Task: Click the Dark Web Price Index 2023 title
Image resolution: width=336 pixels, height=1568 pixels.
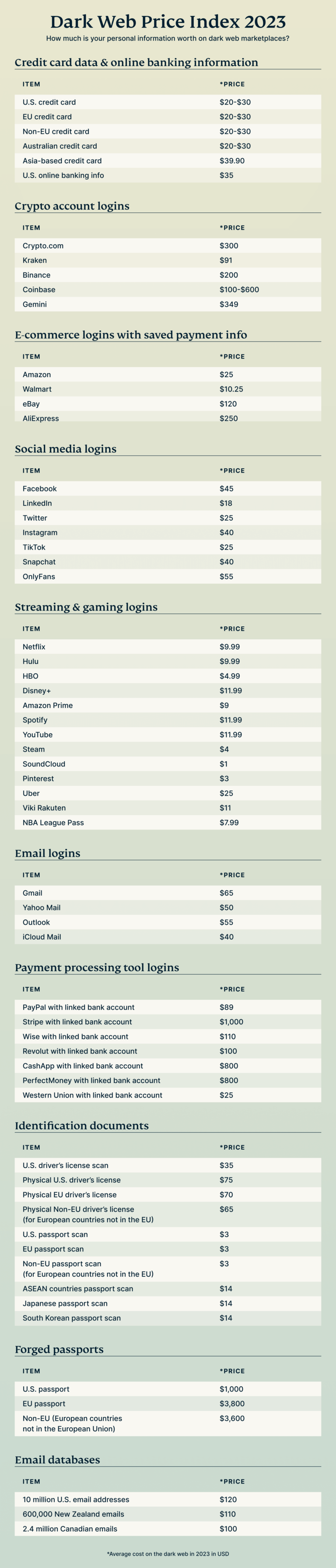Action: (x=168, y=22)
